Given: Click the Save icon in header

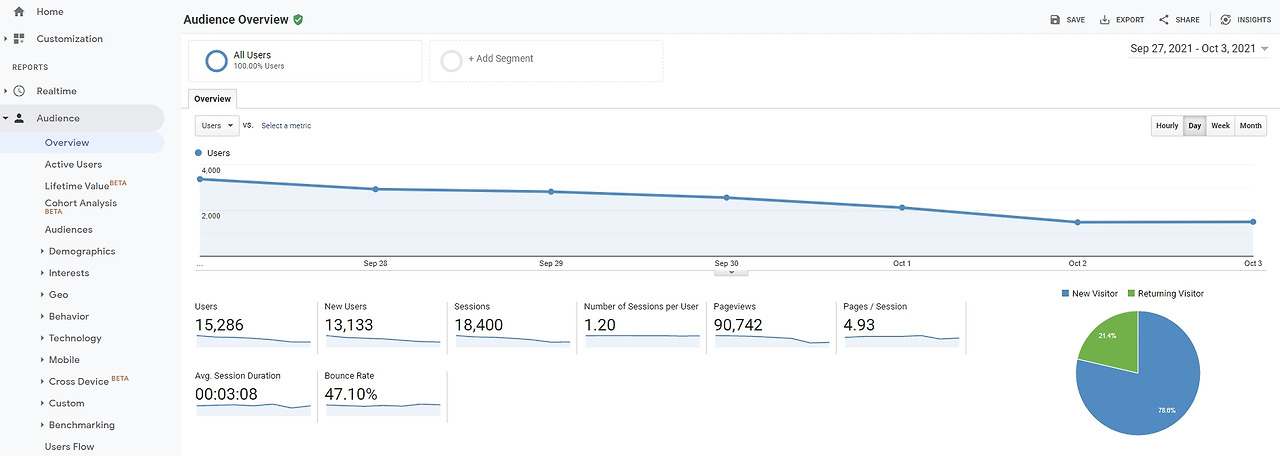Looking at the screenshot, I should (1055, 20).
